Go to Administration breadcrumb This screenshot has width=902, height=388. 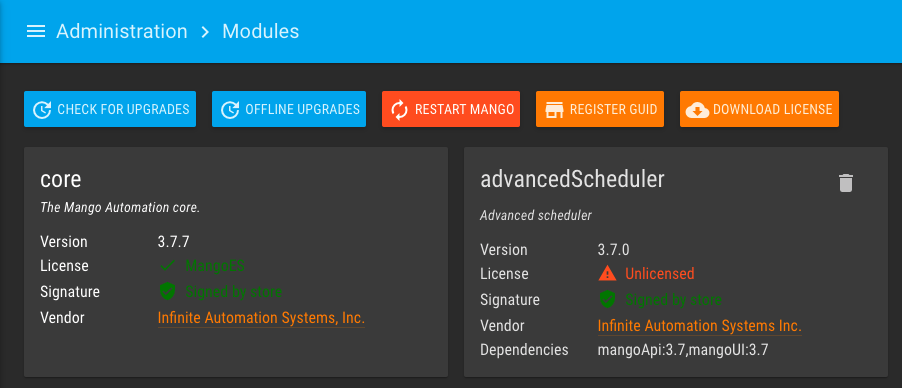(x=121, y=31)
